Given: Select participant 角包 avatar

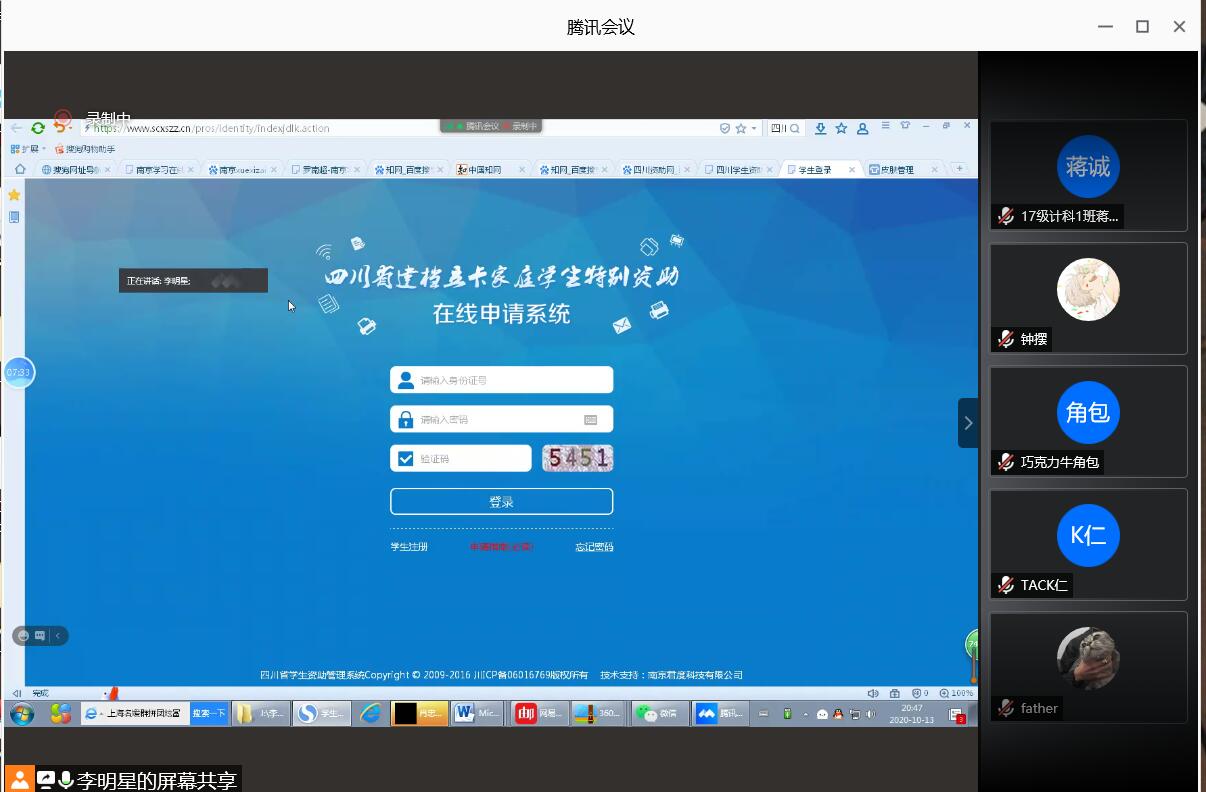Looking at the screenshot, I should [x=1088, y=412].
